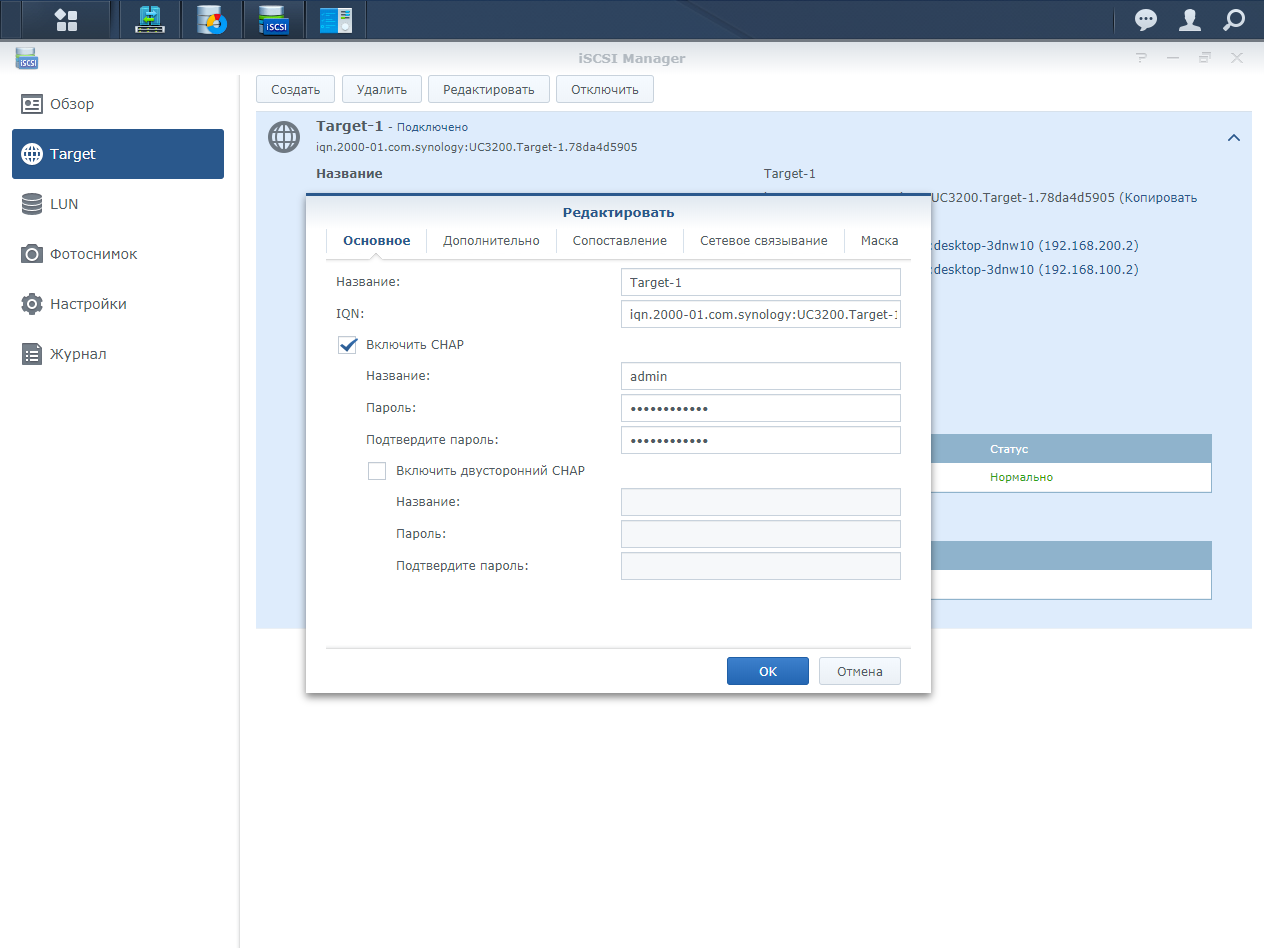The width and height of the screenshot is (1264, 948).
Task: Select Target in the sidebar
Action: [x=118, y=154]
